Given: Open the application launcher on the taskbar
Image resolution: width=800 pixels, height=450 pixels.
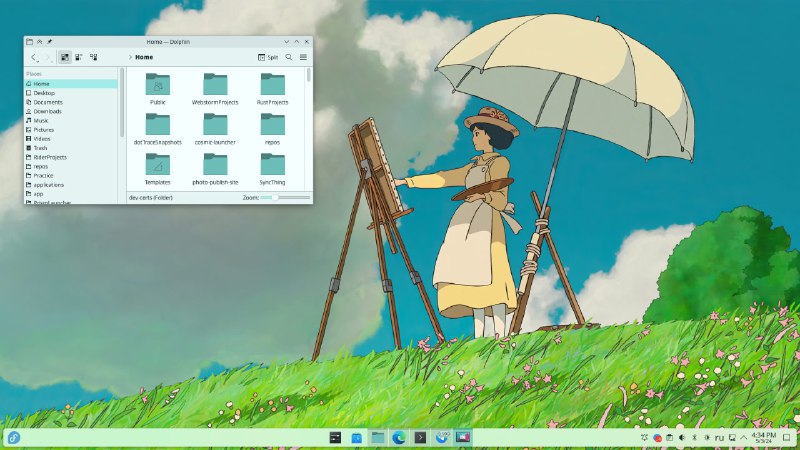Looking at the screenshot, I should click(x=14, y=438).
